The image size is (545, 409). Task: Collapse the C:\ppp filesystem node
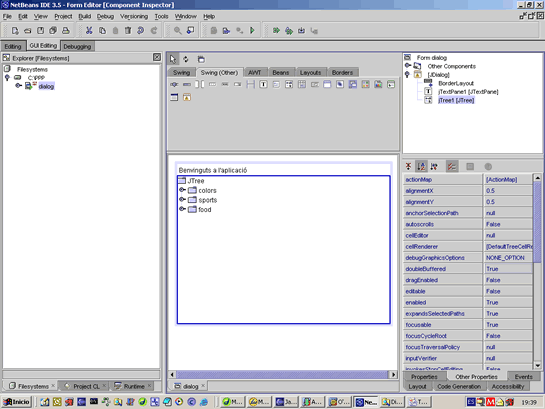click(x=7, y=77)
